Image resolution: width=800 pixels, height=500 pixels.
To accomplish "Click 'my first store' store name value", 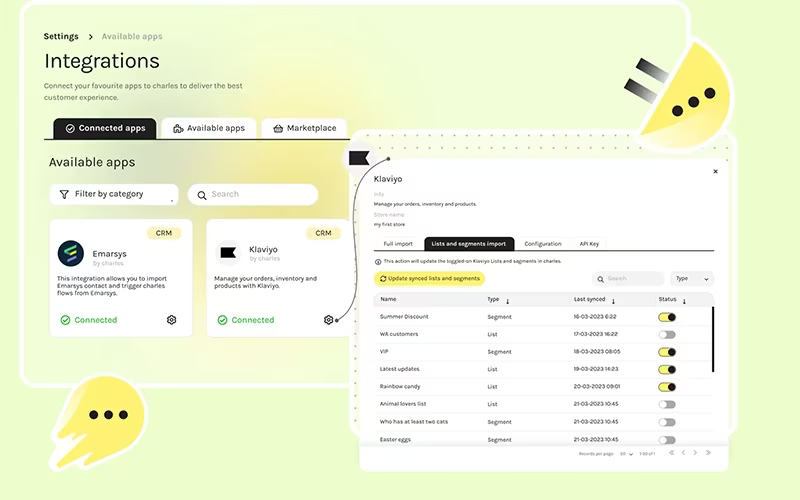I will click(x=389, y=224).
